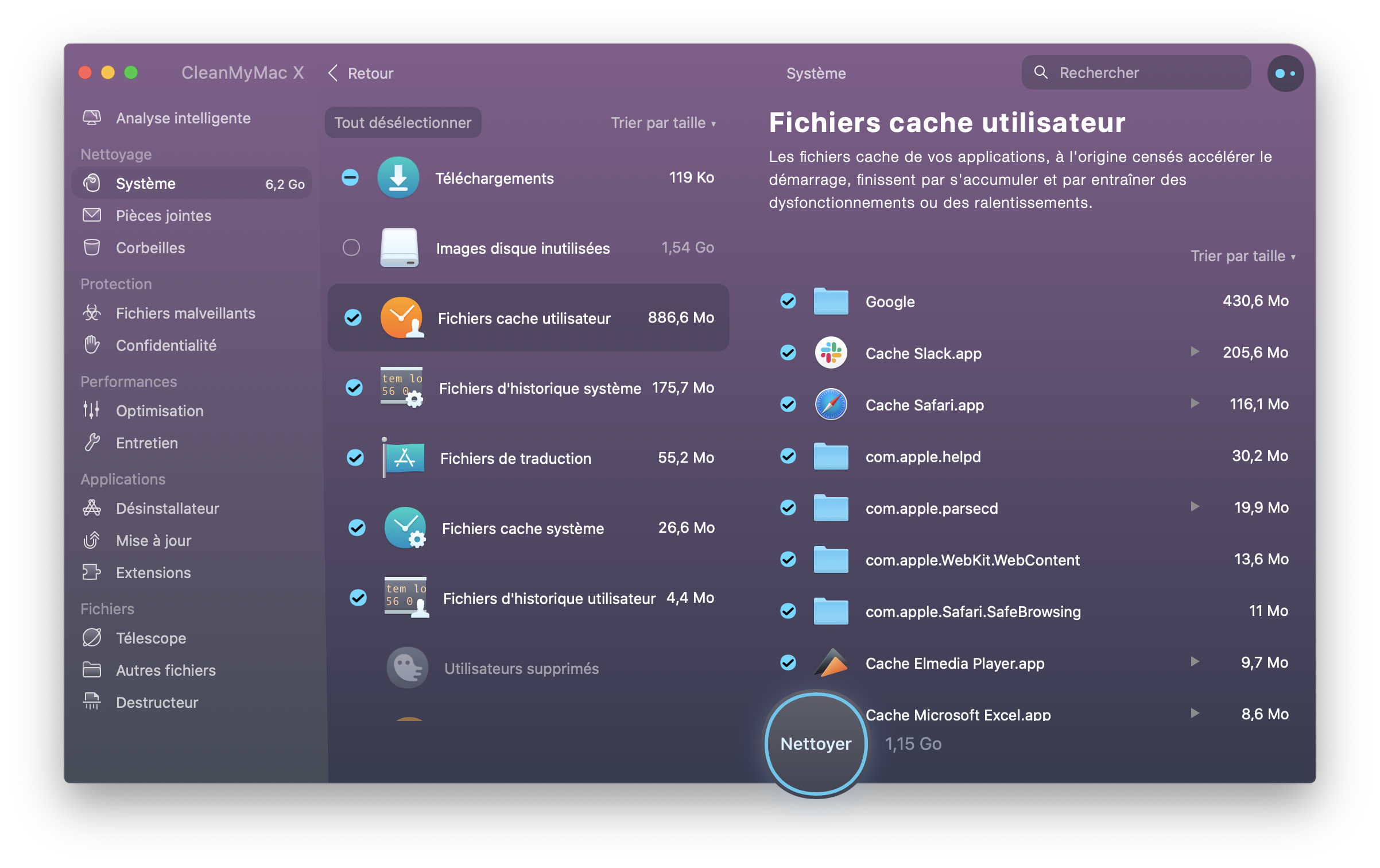The height and width of the screenshot is (868, 1380).
Task: Expand com.apple.parsecd disclosure triangle
Action: point(1195,506)
